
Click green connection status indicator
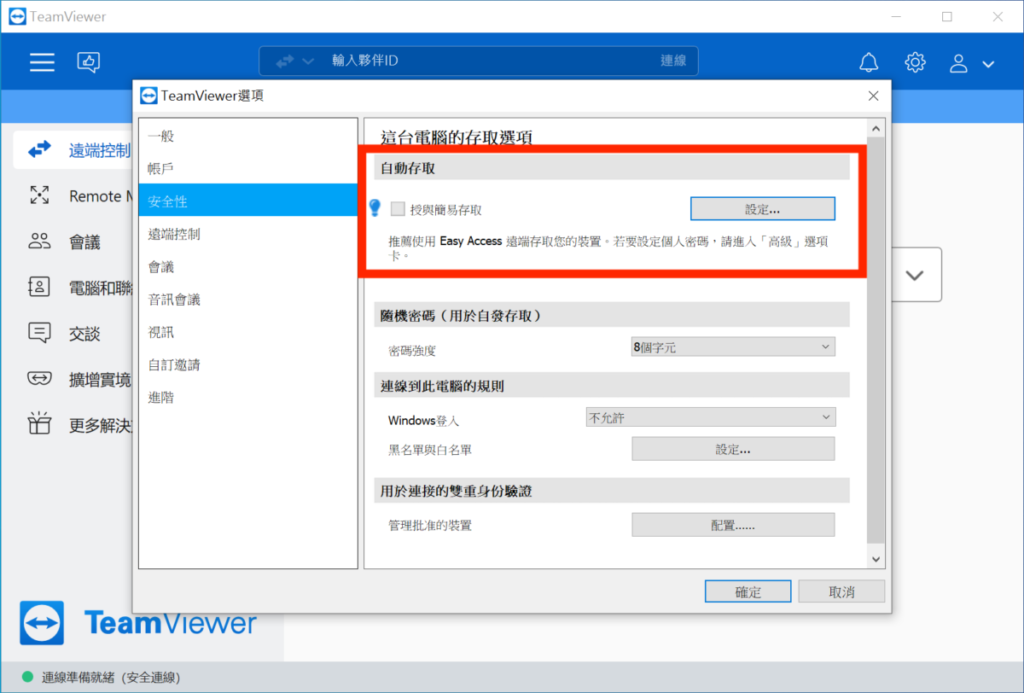[x=27, y=677]
